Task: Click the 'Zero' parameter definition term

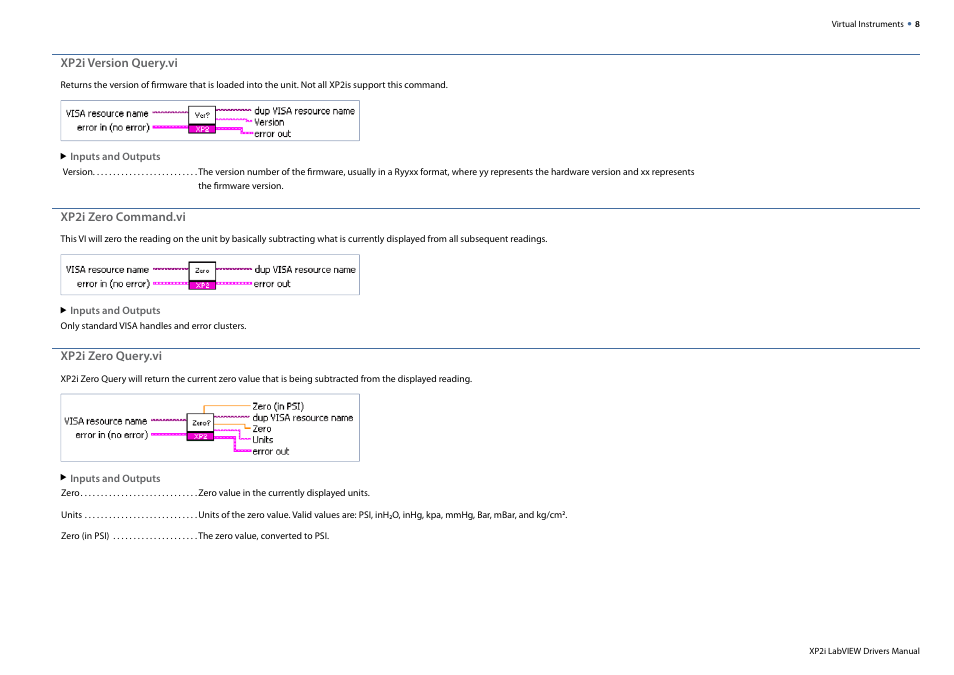Action: coord(70,493)
